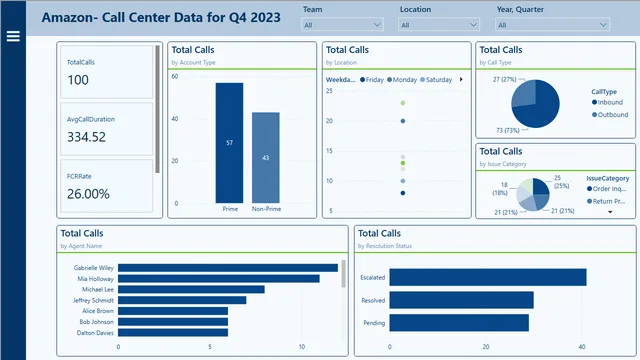
Task: Click the Dalton Davies bar
Action: (173, 333)
